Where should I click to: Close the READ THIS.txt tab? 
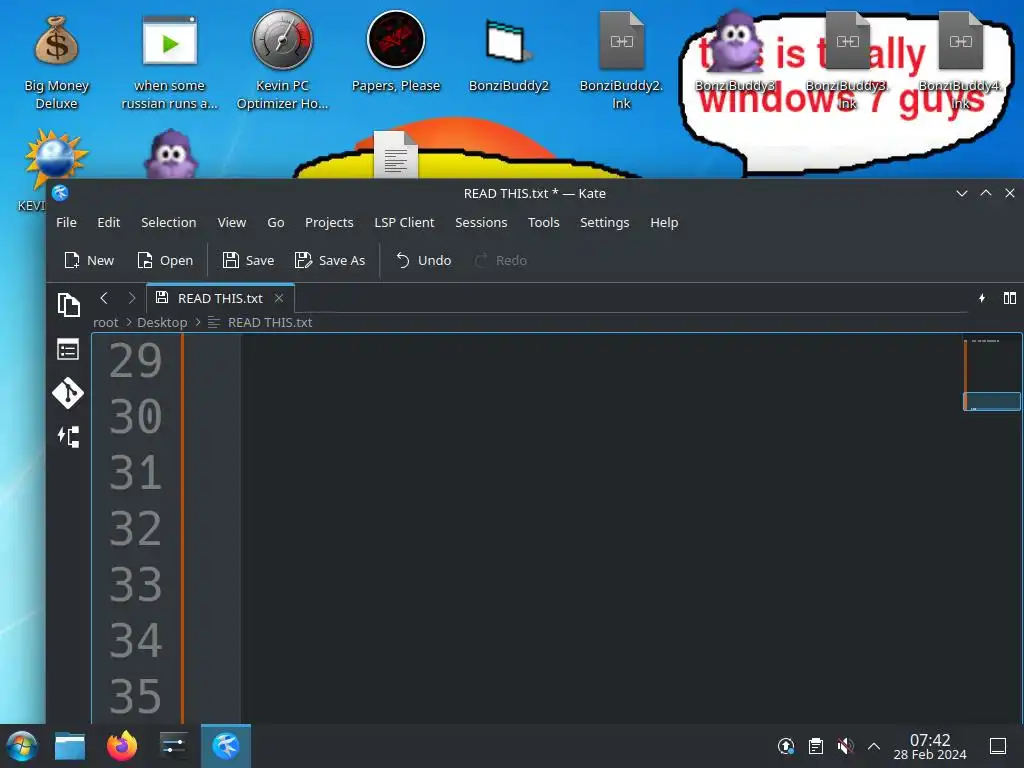pyautogui.click(x=279, y=298)
